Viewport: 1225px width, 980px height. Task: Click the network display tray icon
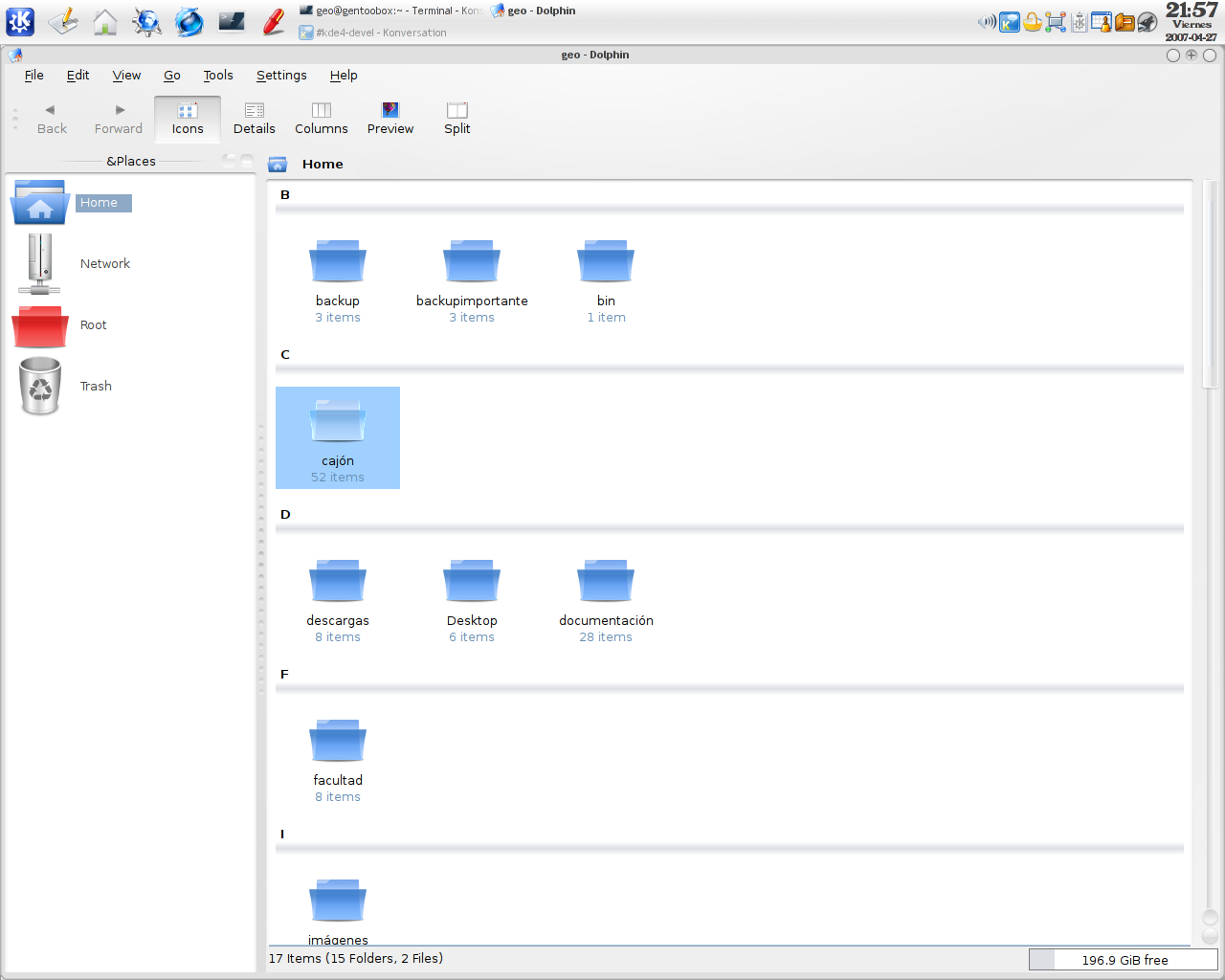1056,22
